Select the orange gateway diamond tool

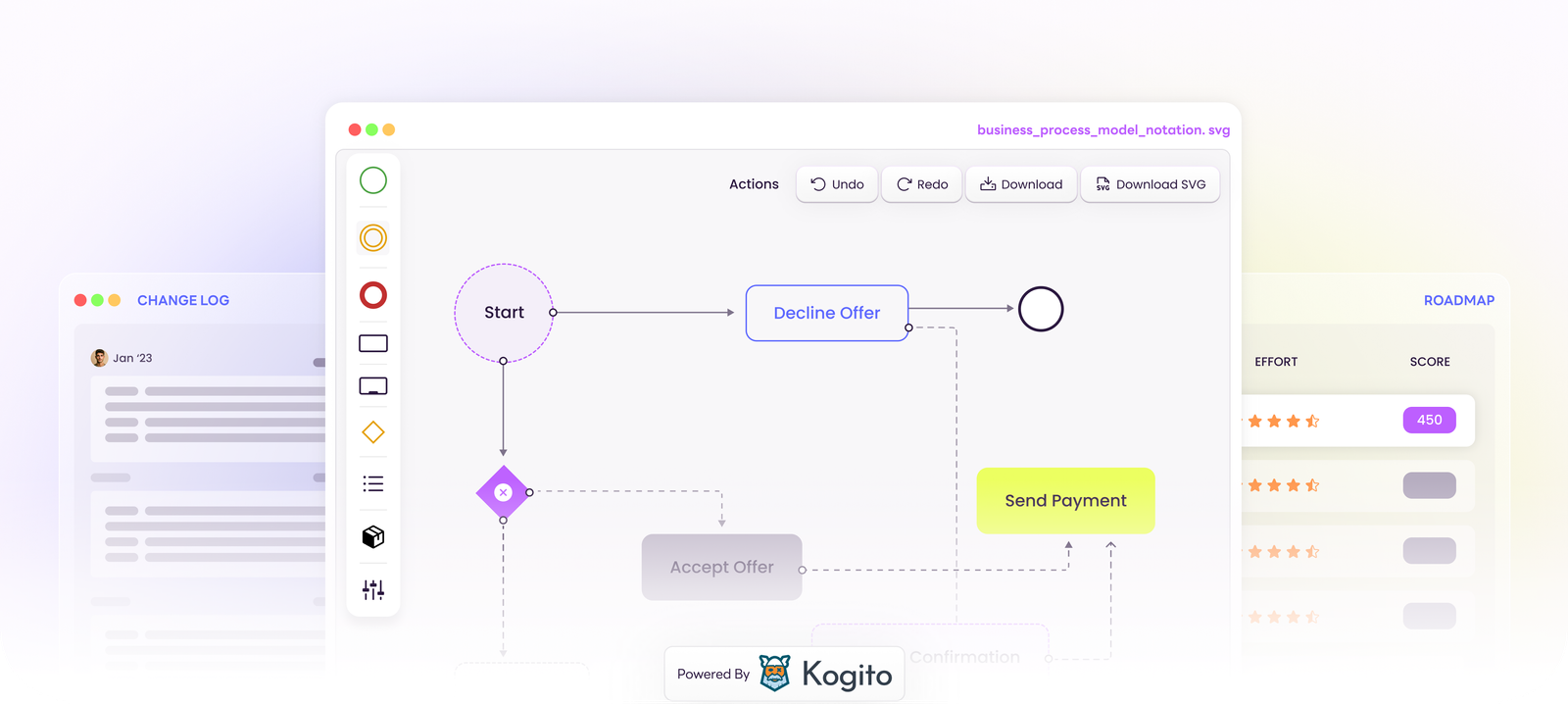[373, 432]
